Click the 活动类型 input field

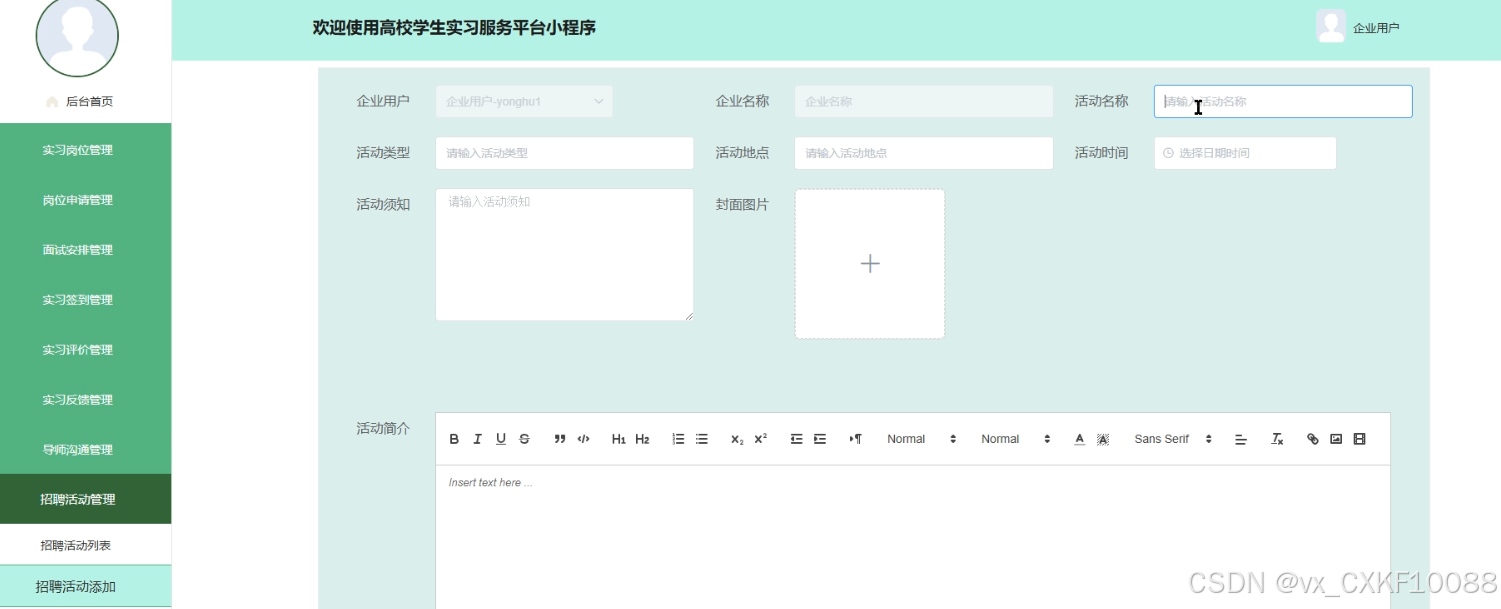click(564, 153)
